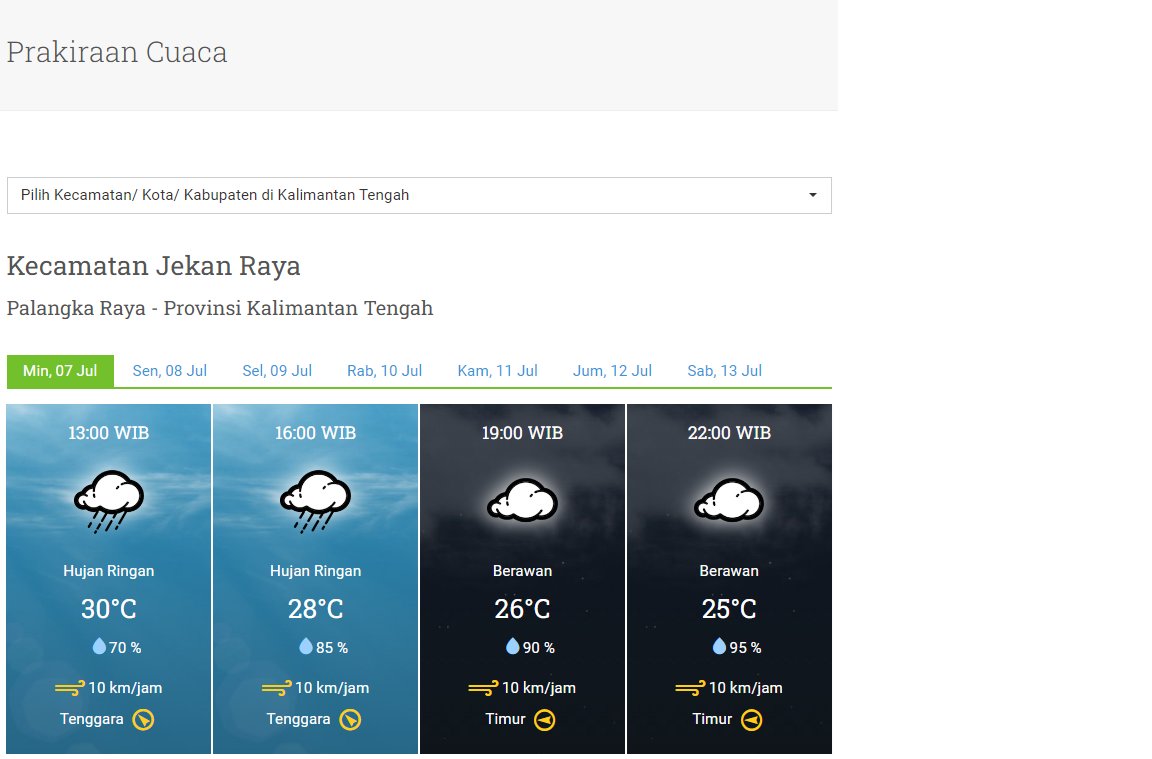
Task: Click the humidity droplet icon beside 85 %
Action: [306, 646]
